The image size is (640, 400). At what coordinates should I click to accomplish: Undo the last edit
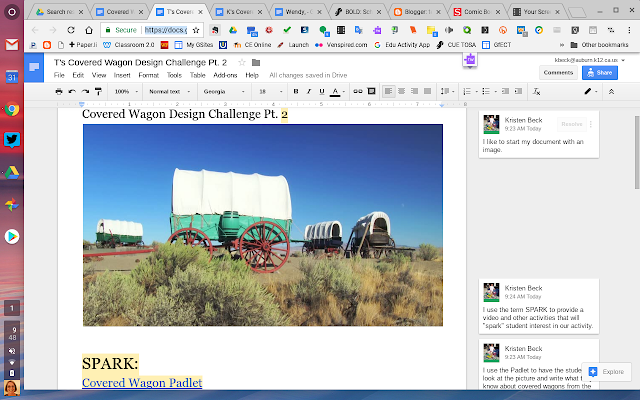pos(72,91)
